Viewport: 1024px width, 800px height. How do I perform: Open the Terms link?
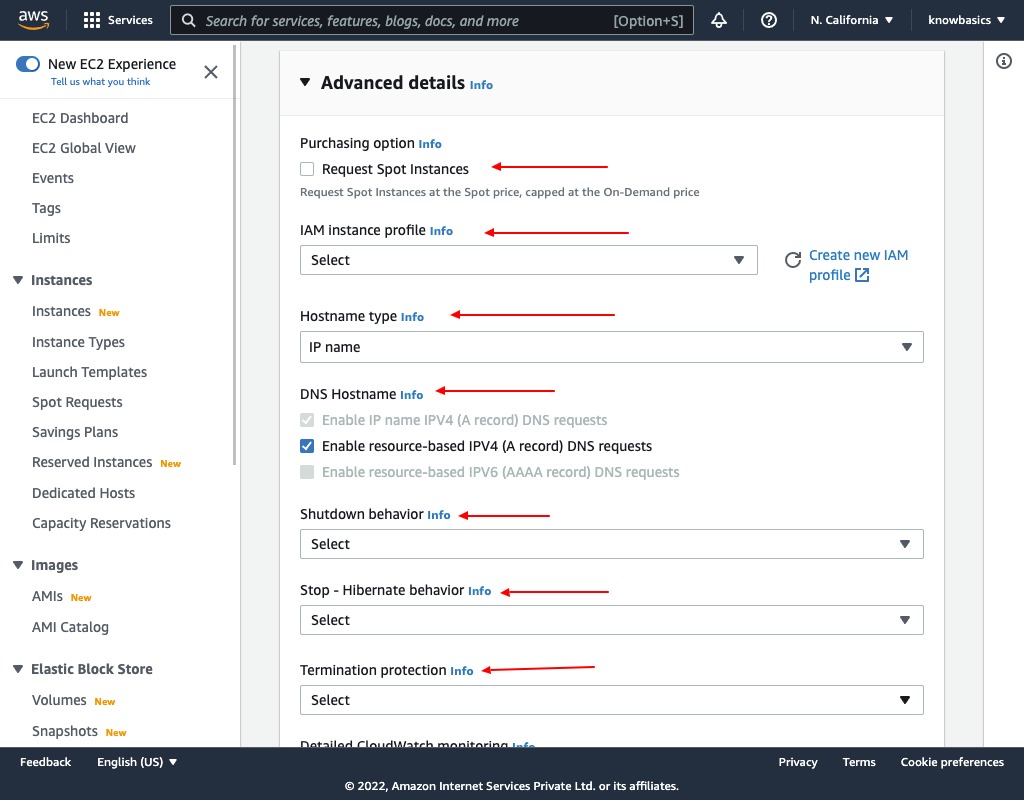tap(859, 762)
